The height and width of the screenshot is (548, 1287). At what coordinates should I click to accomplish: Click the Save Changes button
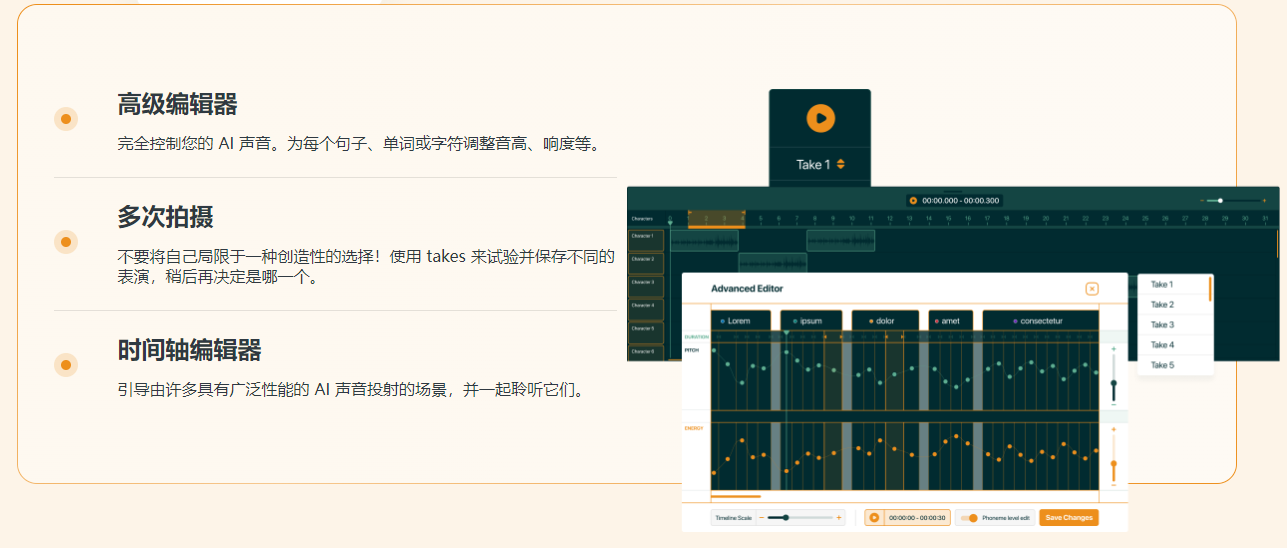1069,518
